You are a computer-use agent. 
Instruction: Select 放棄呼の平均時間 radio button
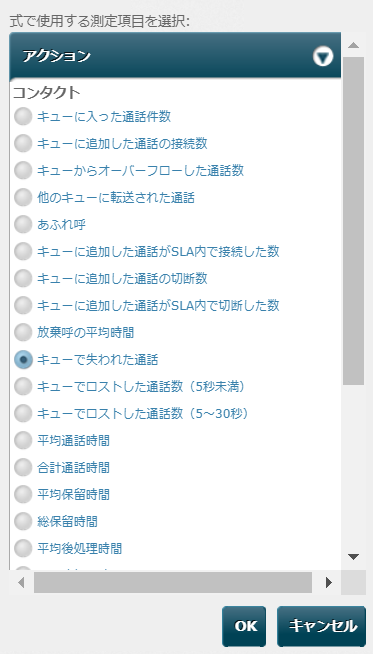pos(23,332)
